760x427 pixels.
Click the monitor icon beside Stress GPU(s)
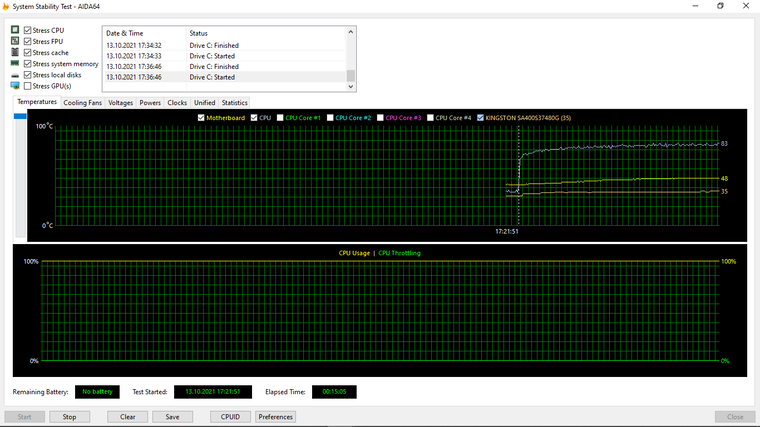coord(15,86)
